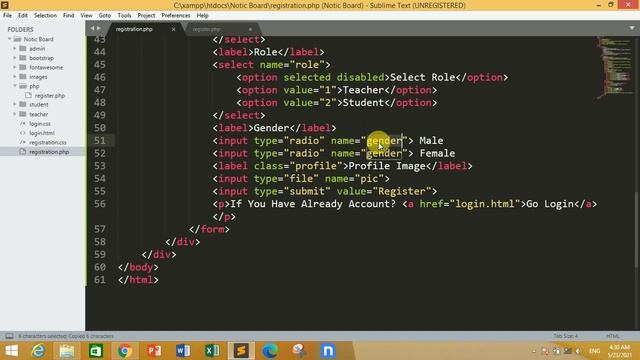
Task: Expand the admin folder
Action: coord(15,49)
